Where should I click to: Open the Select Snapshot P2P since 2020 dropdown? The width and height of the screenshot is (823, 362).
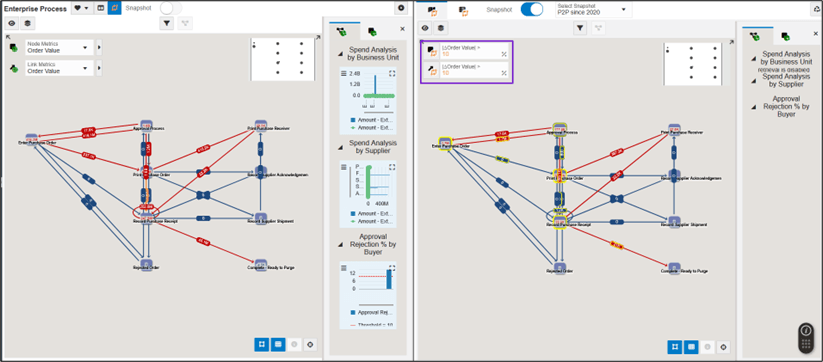(593, 9)
